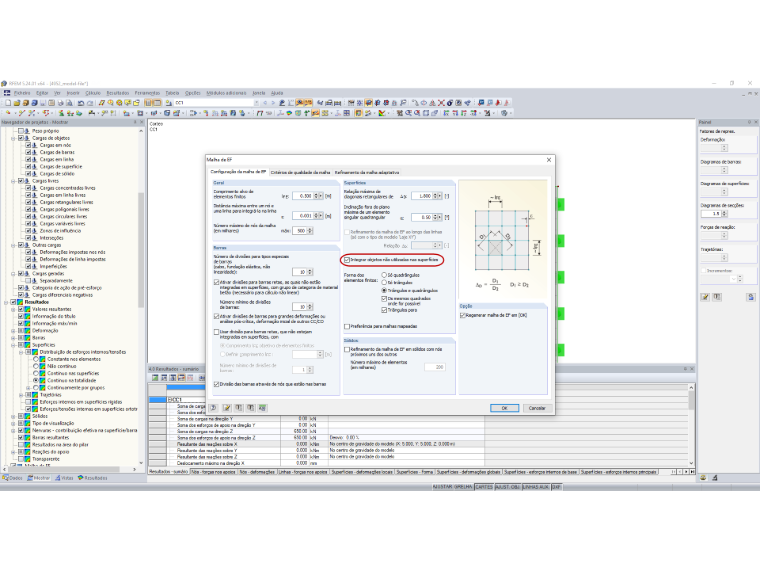Select Só triângulos radio button
760x570 pixels.
click(384, 282)
